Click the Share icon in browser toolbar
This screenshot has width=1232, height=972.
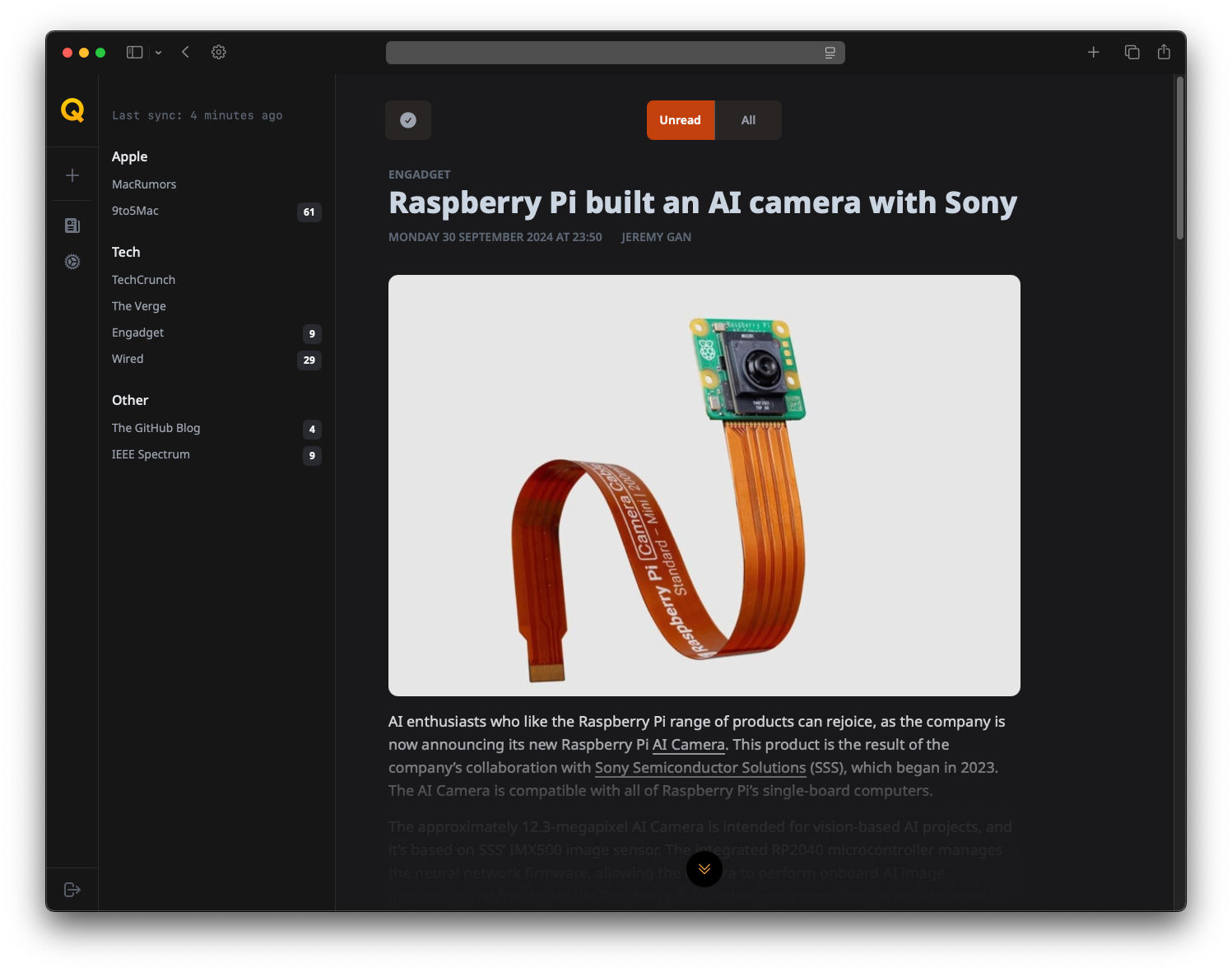click(1164, 52)
